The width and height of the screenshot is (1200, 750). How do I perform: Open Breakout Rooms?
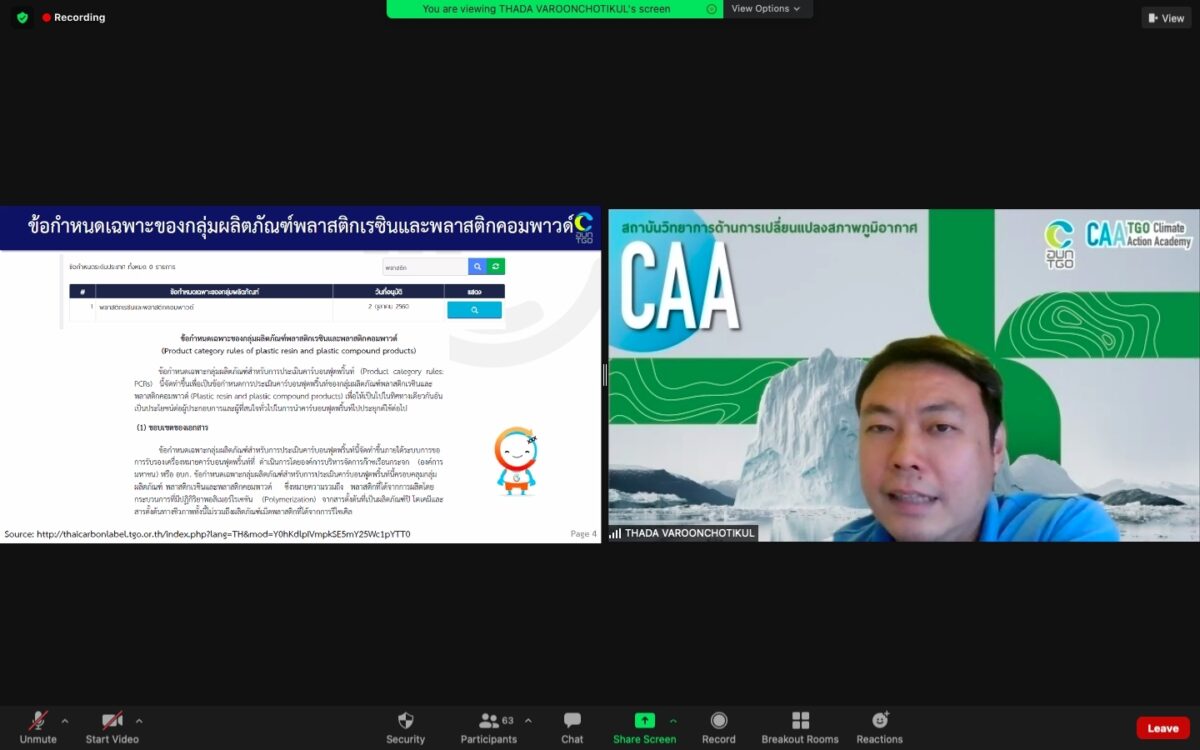click(x=800, y=721)
